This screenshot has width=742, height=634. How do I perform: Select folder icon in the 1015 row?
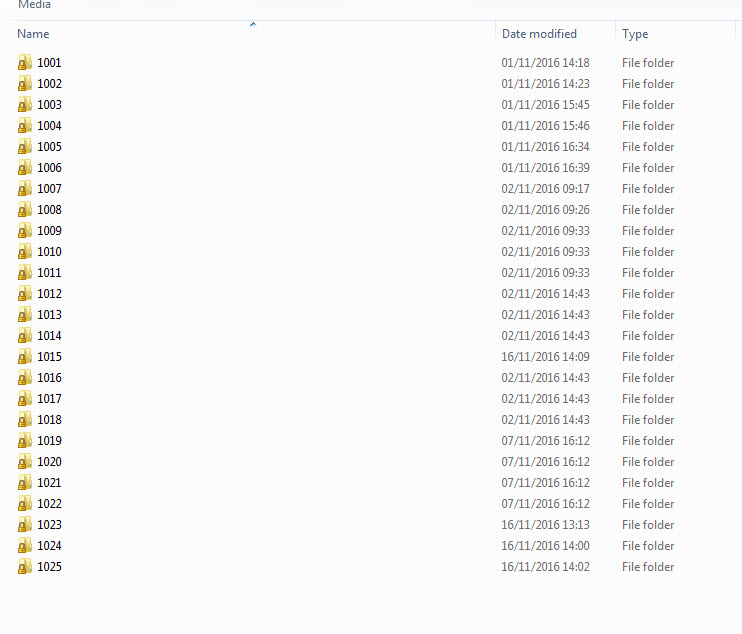point(25,357)
